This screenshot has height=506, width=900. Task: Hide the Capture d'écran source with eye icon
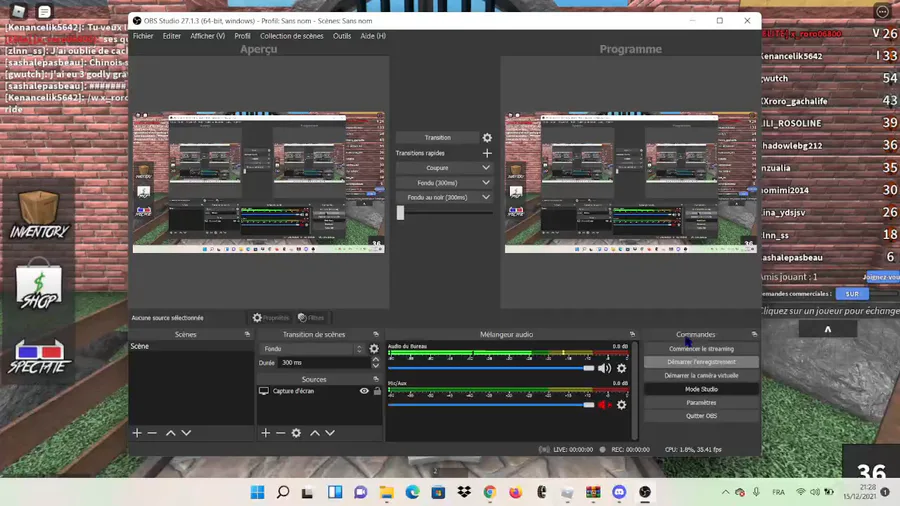[x=364, y=391]
